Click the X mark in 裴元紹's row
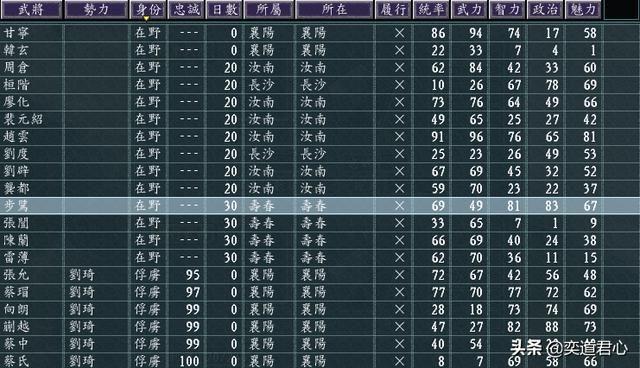The width and height of the screenshot is (640, 368). point(400,119)
